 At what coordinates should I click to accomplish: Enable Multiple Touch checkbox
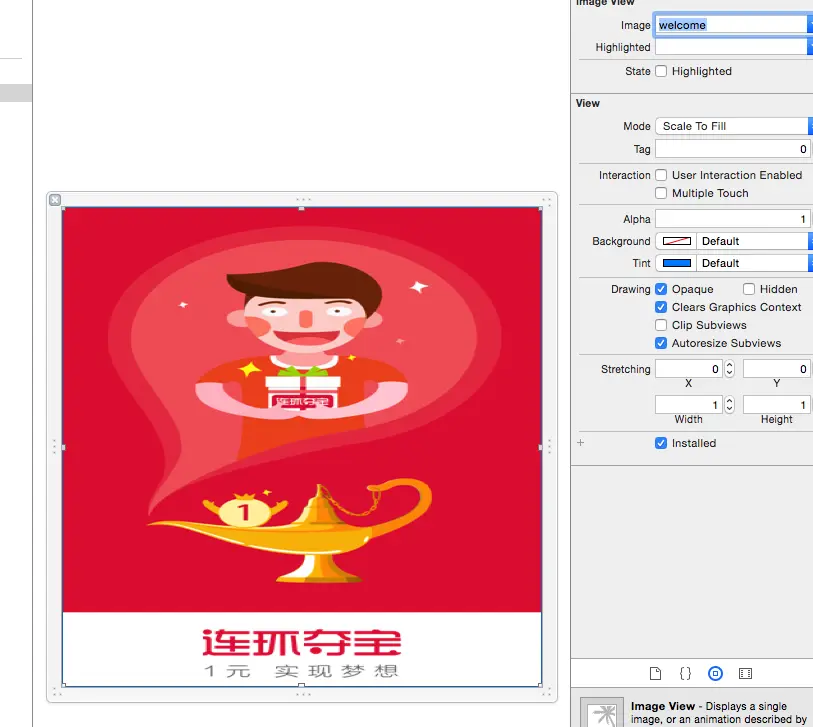click(661, 193)
